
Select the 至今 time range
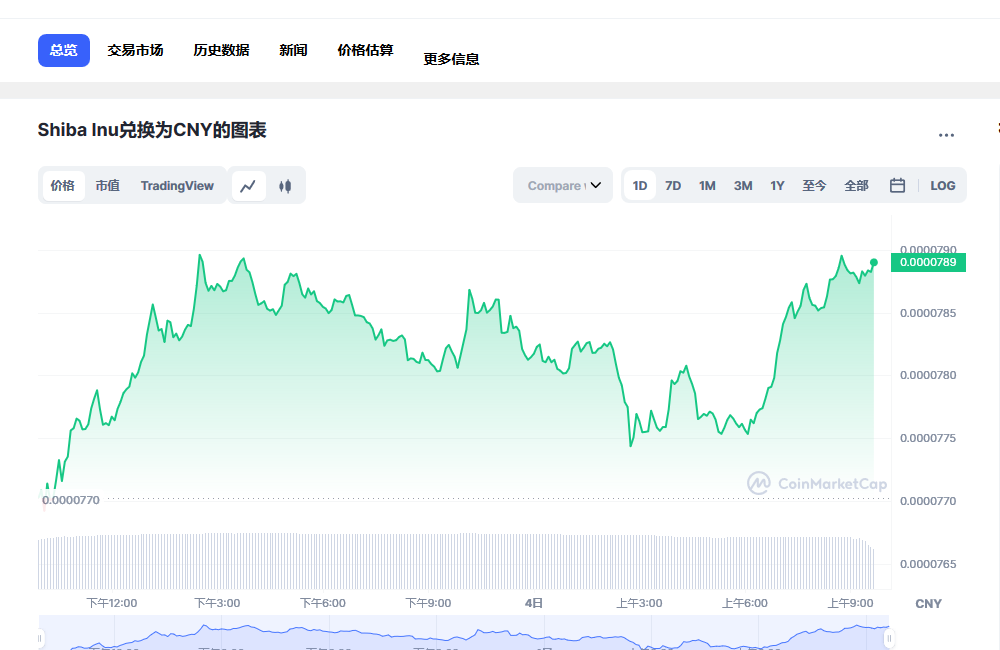(814, 186)
